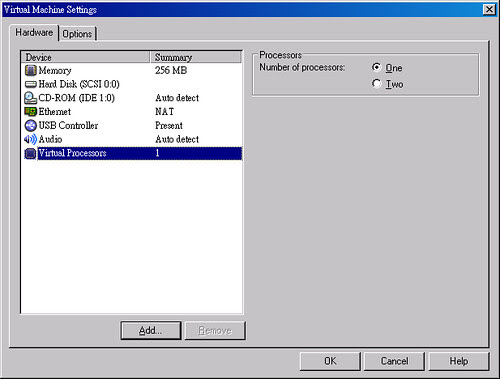Close the Virtual Machine Settings window
Viewport: 500px width, 379px height.
click(489, 9)
